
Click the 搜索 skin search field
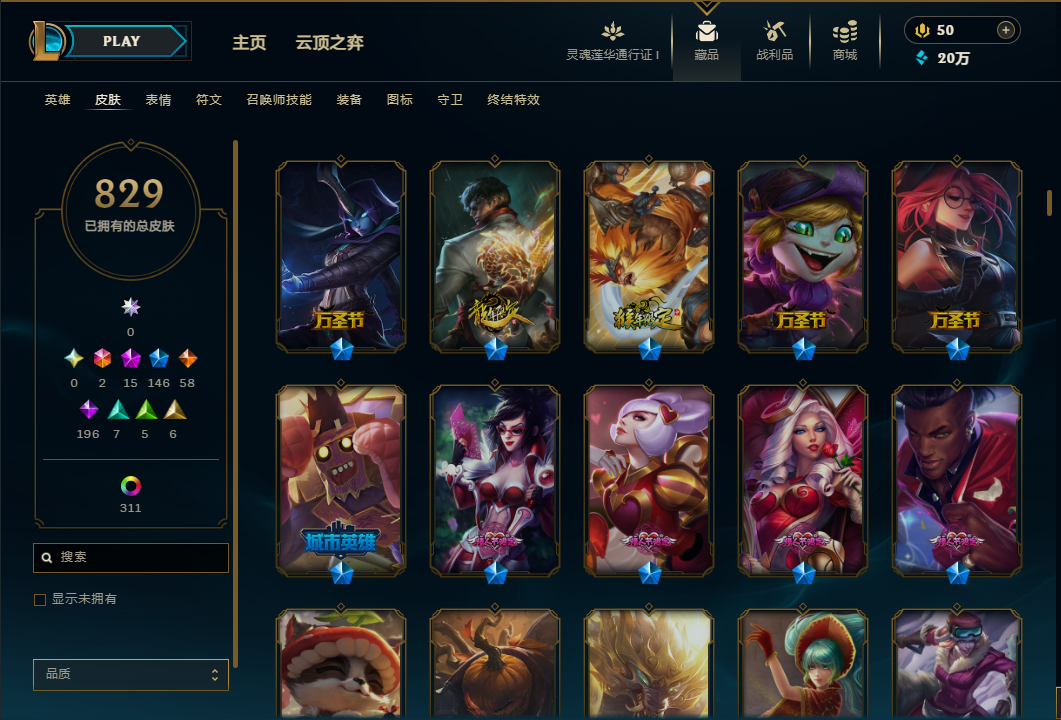coord(131,558)
